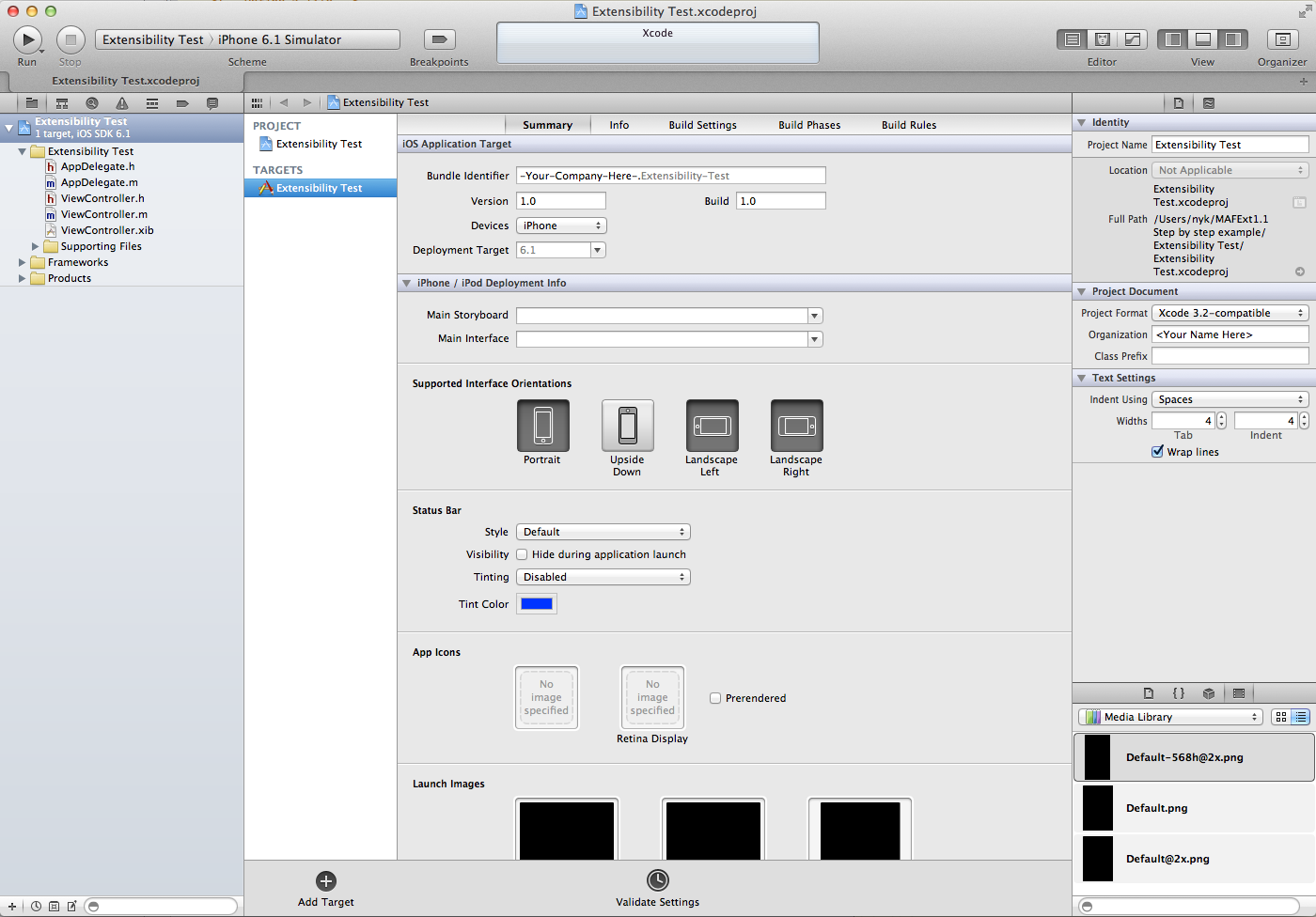The image size is (1316, 917).
Task: Go back with jump bar left arrow
Action: pos(284,102)
